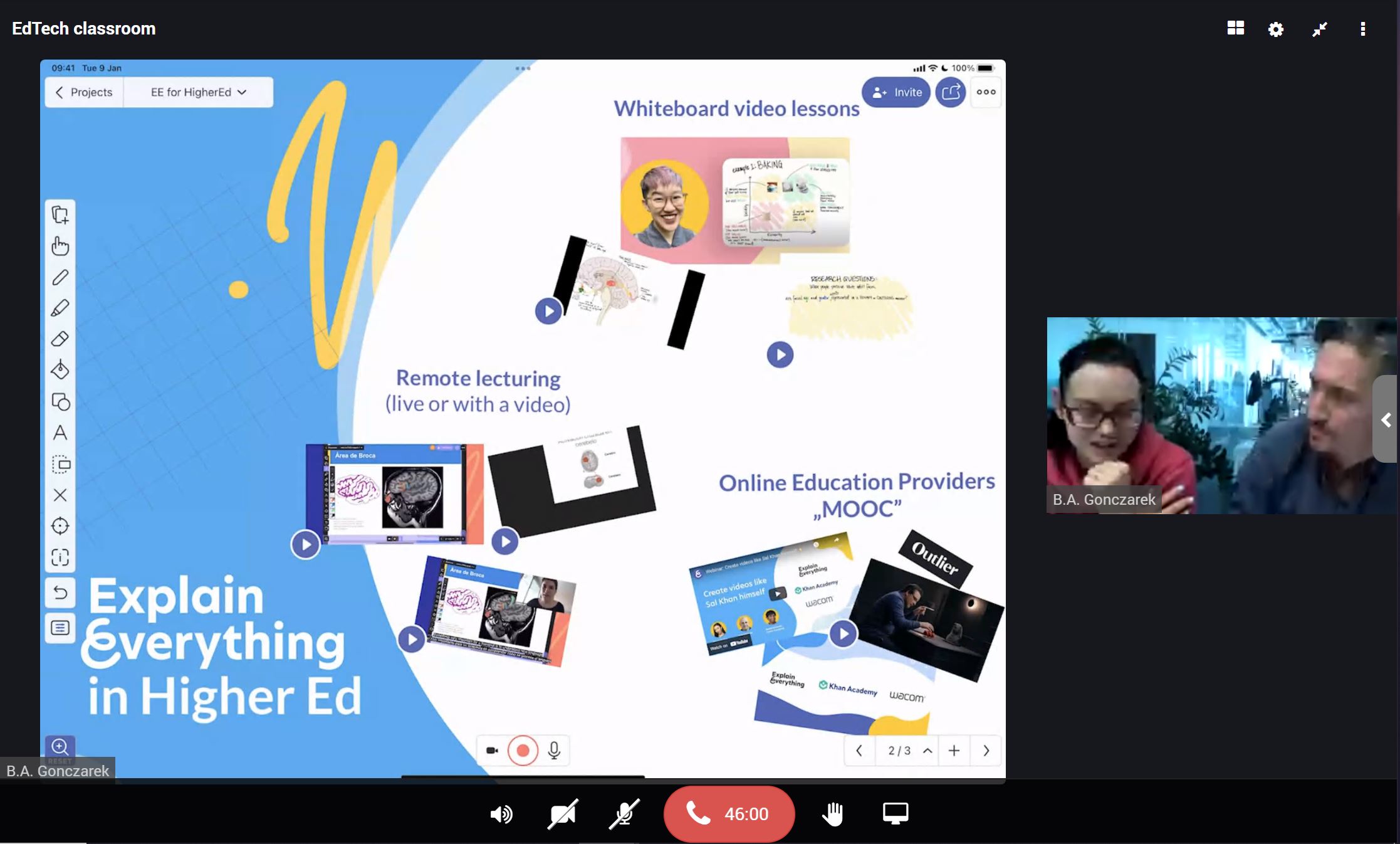Select the shapes tool
The height and width of the screenshot is (844, 1400).
[60, 401]
